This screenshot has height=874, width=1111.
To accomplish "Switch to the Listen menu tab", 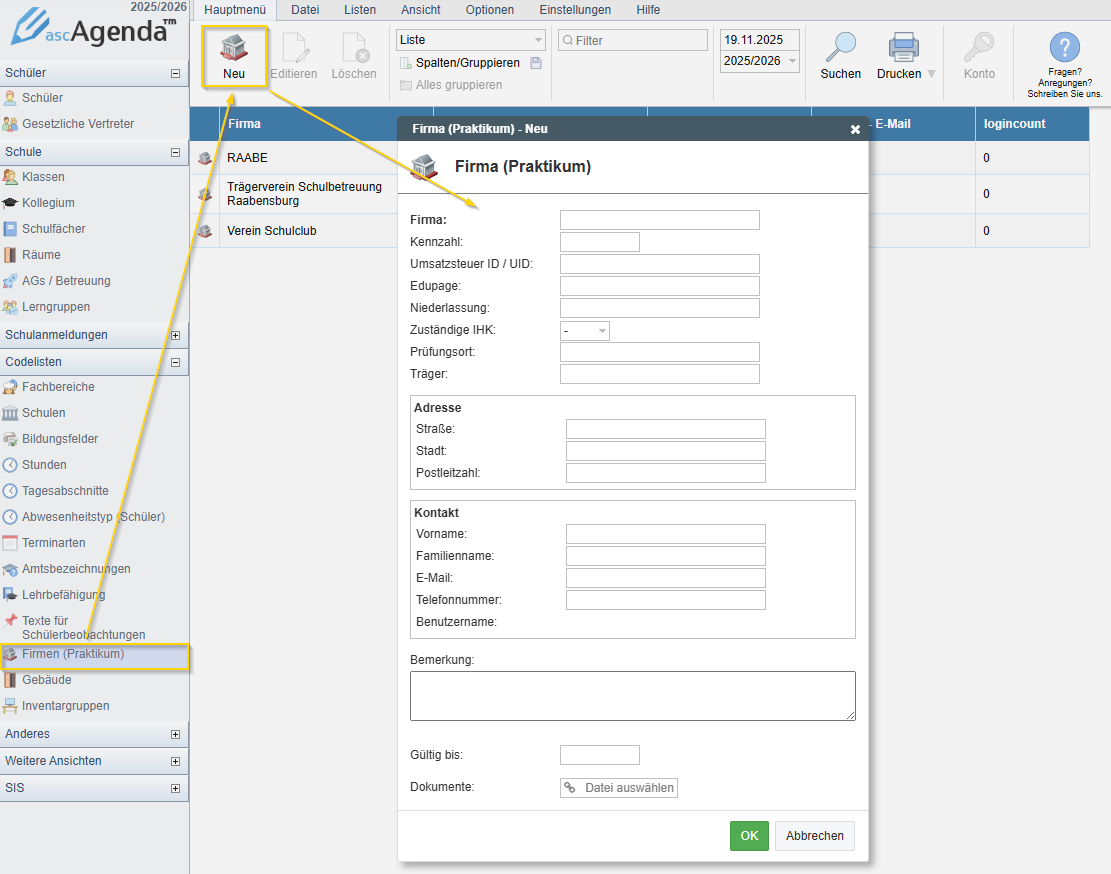I will 359,10.
